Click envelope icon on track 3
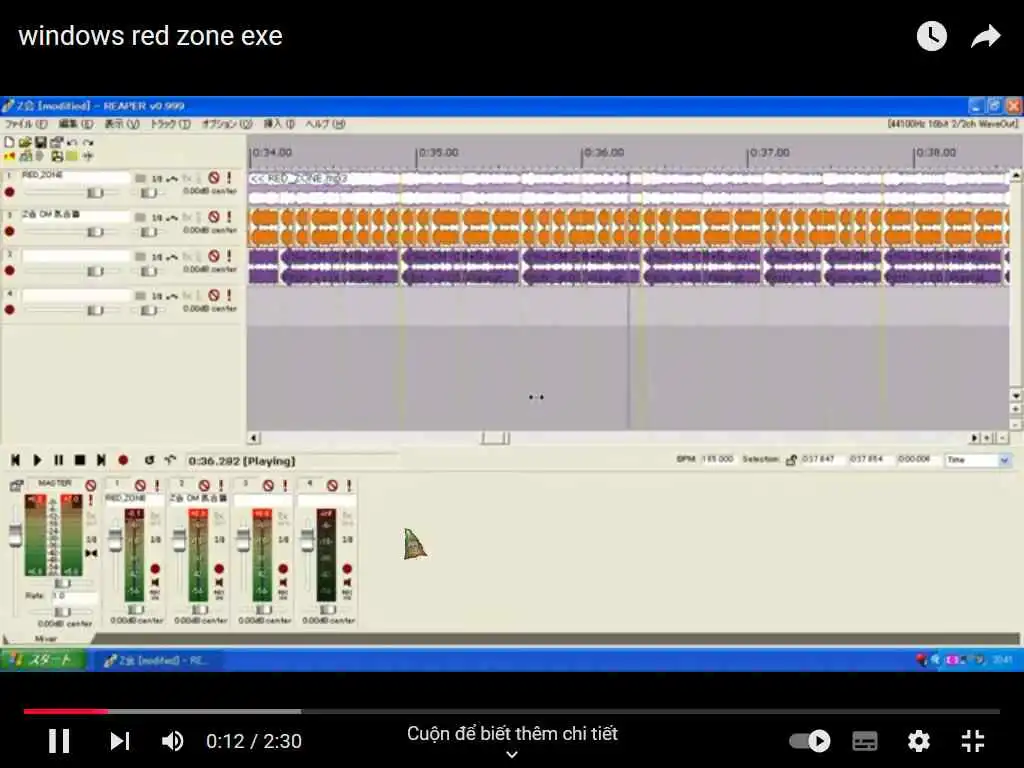This screenshot has height=768, width=1024. pyautogui.click(x=172, y=257)
